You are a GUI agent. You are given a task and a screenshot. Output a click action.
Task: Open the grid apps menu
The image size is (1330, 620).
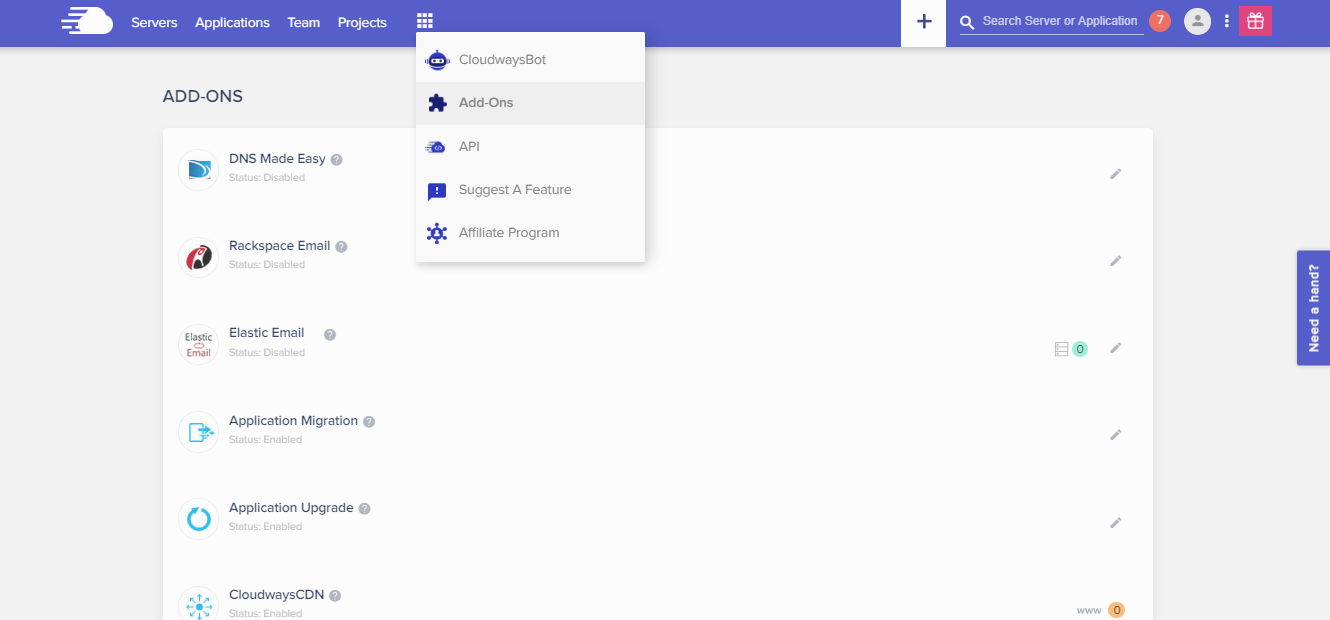424,20
